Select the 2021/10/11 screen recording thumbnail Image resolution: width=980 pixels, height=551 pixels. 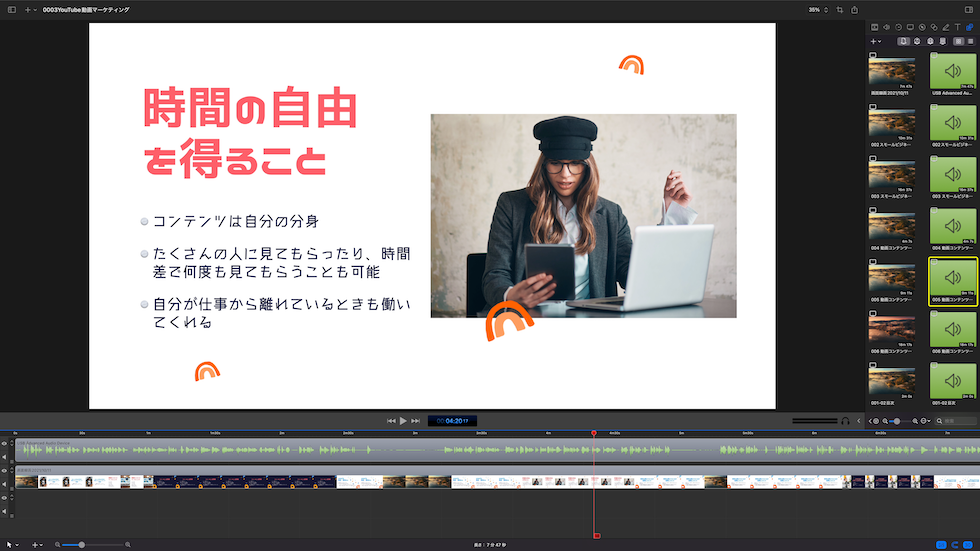click(892, 73)
